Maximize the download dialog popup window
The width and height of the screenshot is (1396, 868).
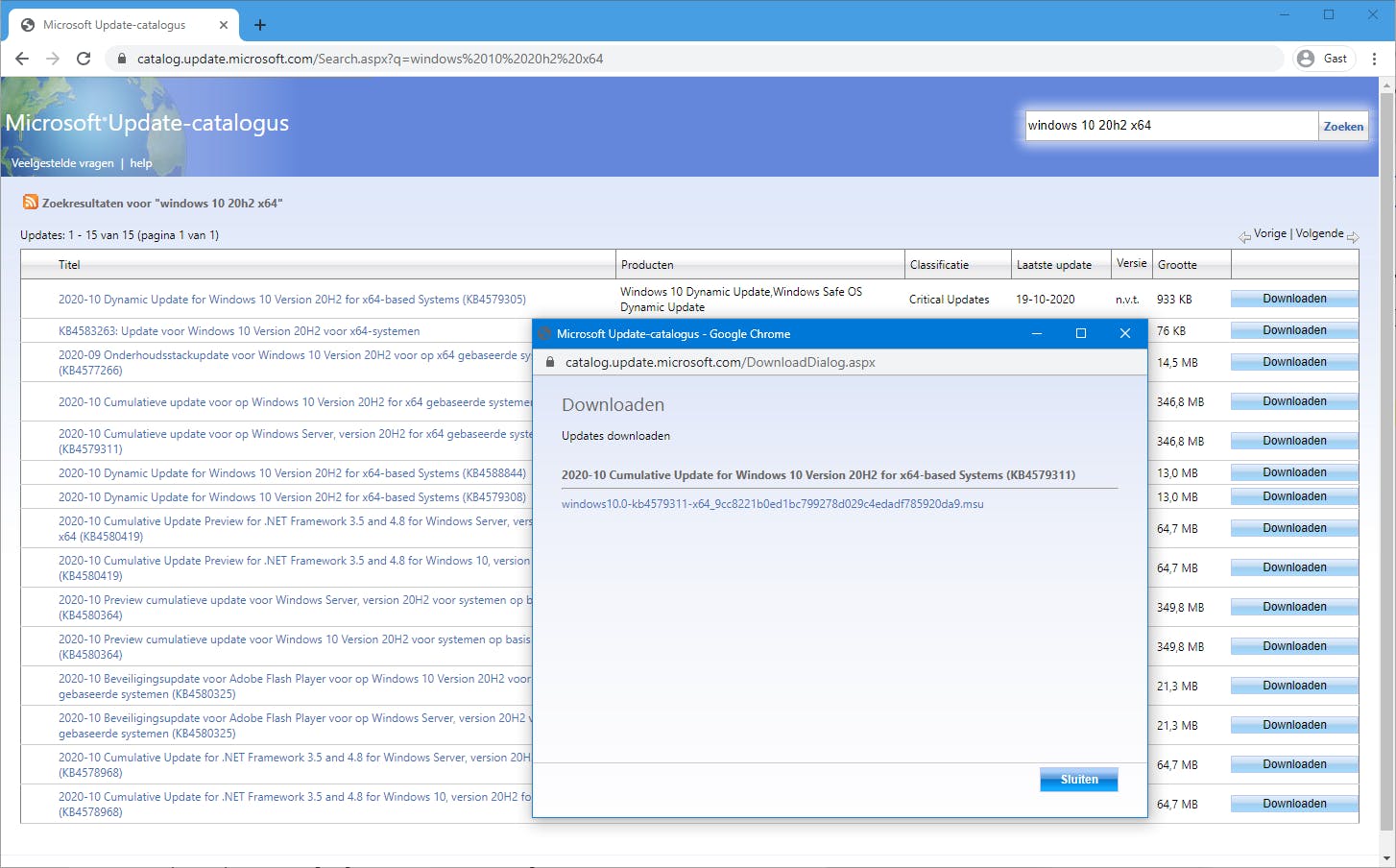click(x=1081, y=333)
